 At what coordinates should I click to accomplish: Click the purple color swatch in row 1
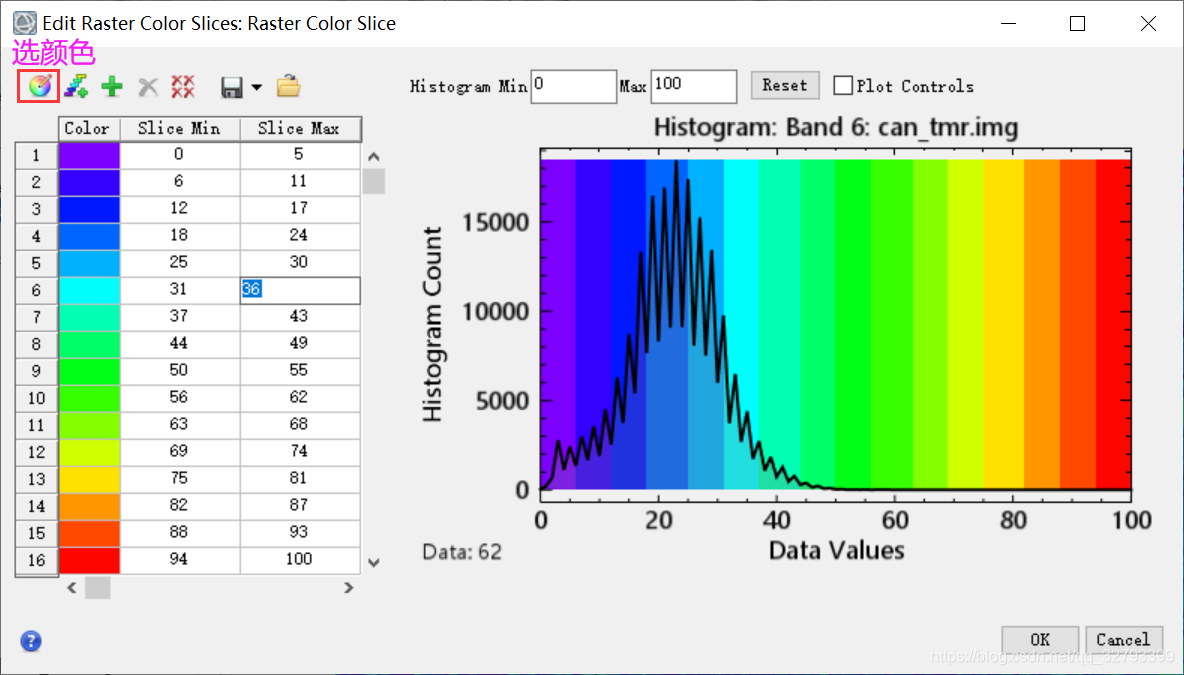[x=89, y=155]
